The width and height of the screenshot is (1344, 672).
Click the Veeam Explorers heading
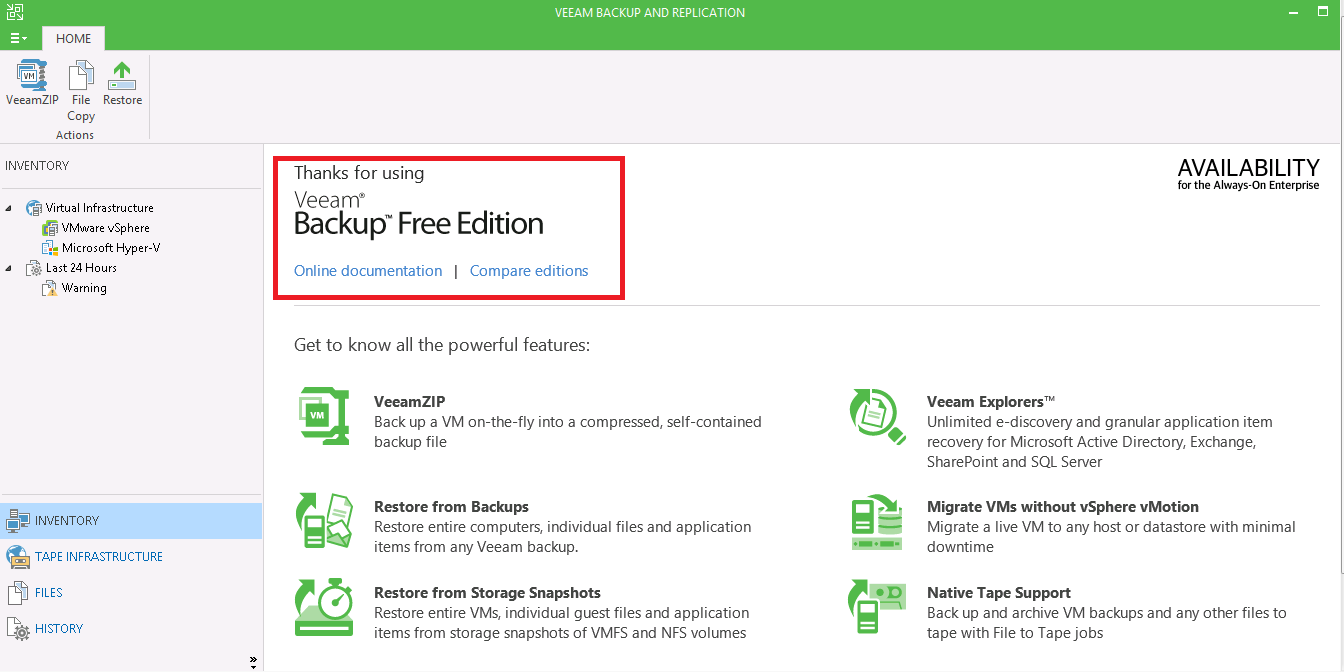[x=991, y=402]
